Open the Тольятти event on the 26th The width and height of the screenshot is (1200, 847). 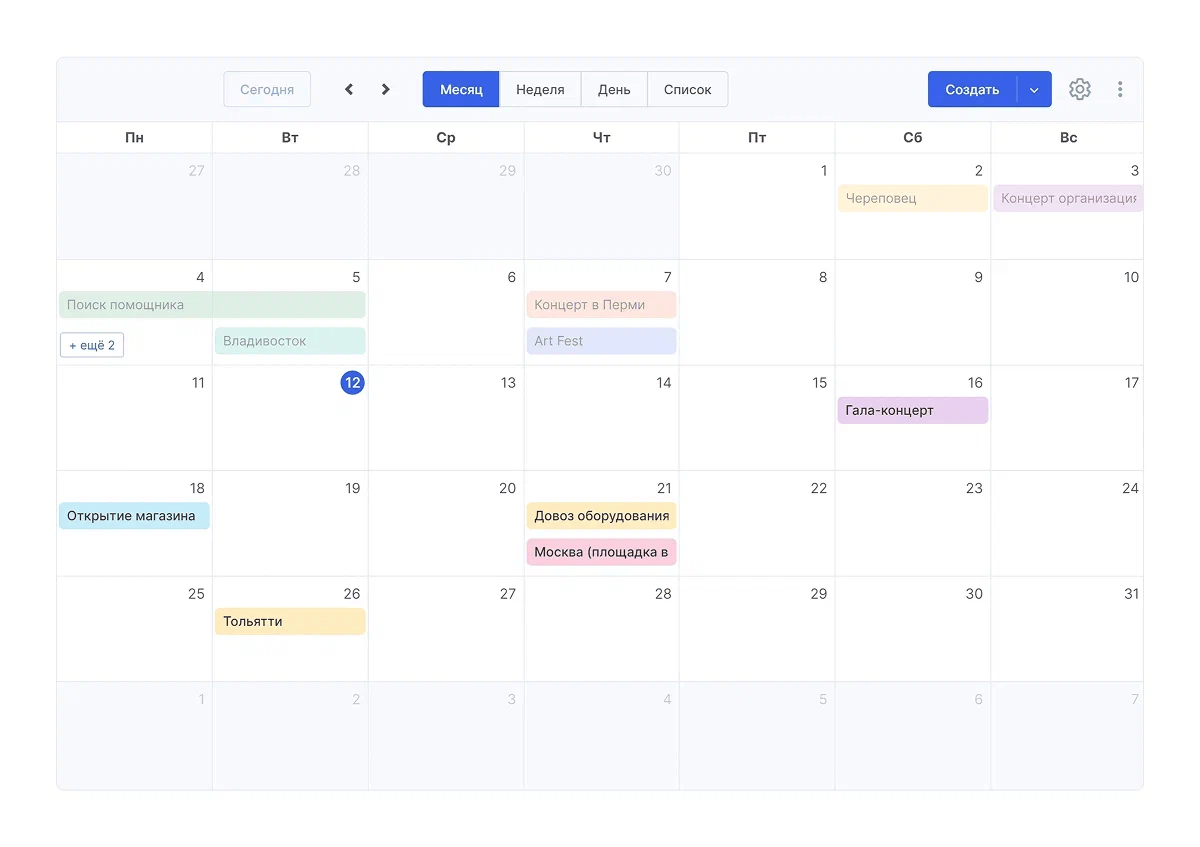point(290,621)
